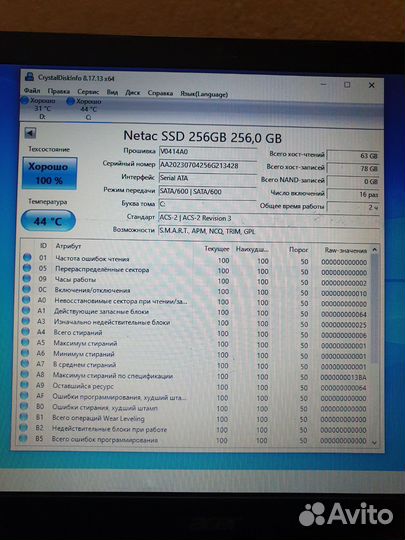This screenshot has height=540, width=405.
Task: Click the status icon of attribute B2
Action: pyautogui.click(x=23, y=427)
